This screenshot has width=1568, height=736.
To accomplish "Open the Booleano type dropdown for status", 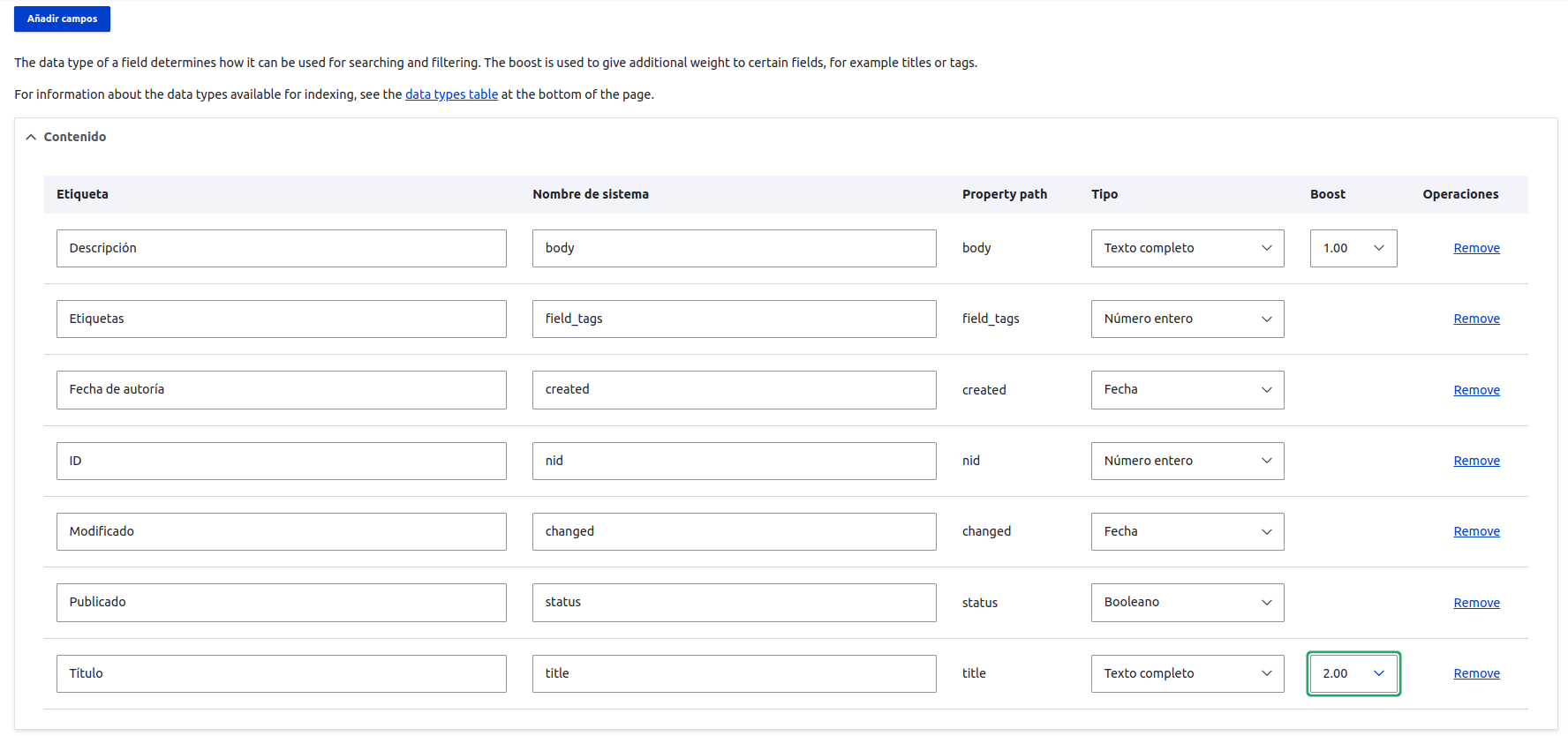I will 1187,603.
